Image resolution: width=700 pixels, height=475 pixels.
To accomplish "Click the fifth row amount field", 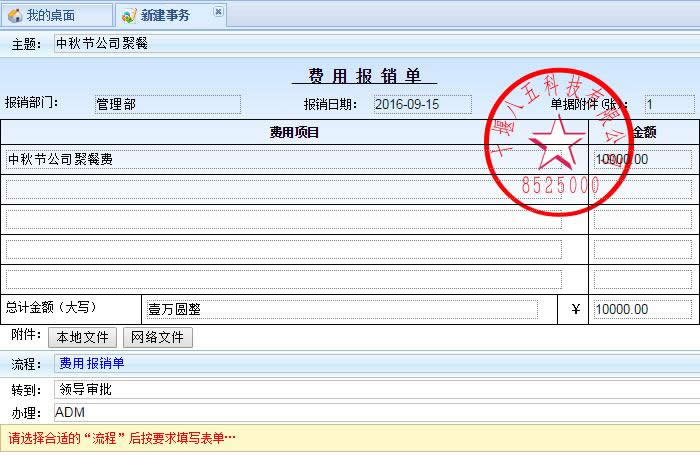I will pos(643,279).
